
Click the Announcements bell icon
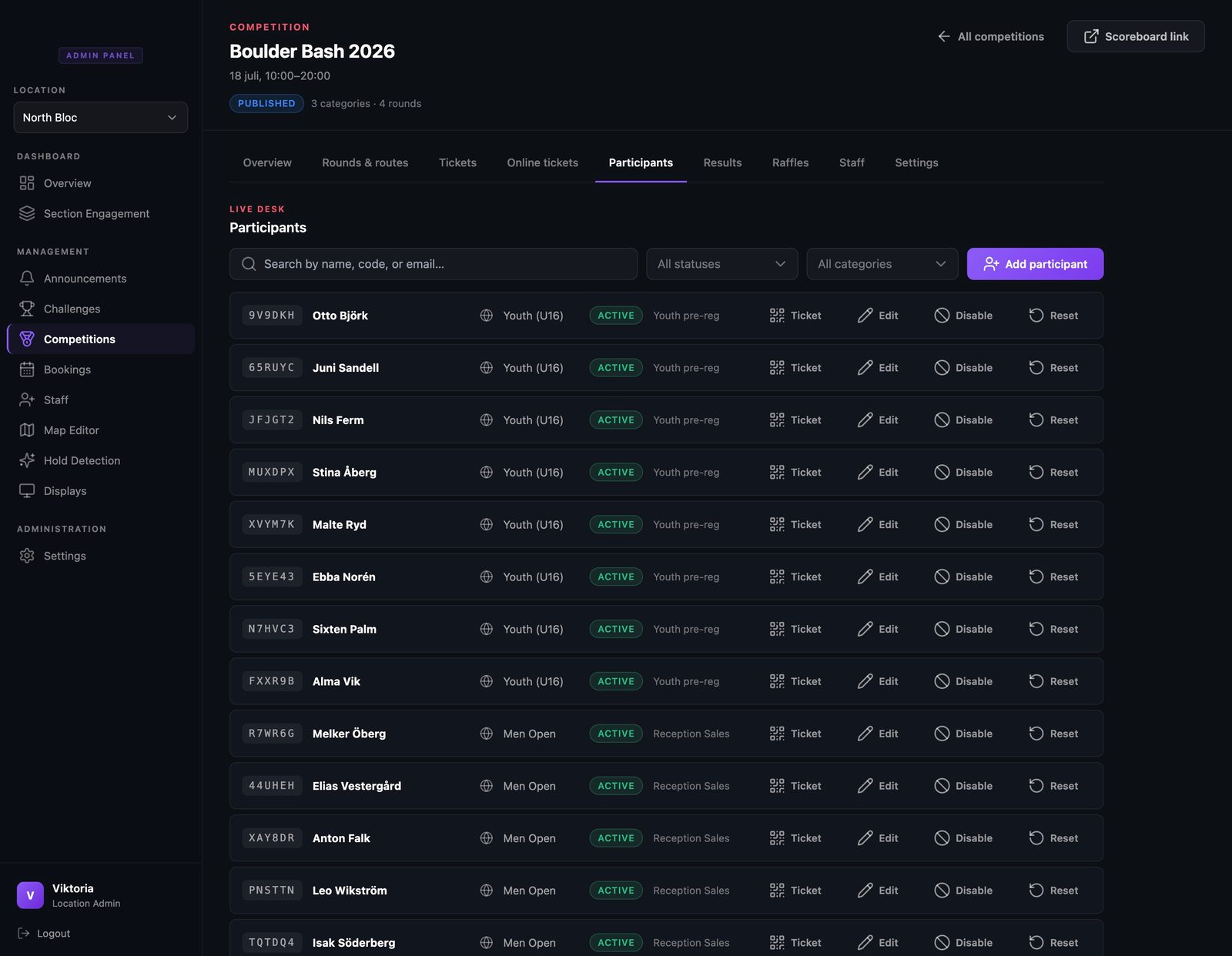point(27,278)
